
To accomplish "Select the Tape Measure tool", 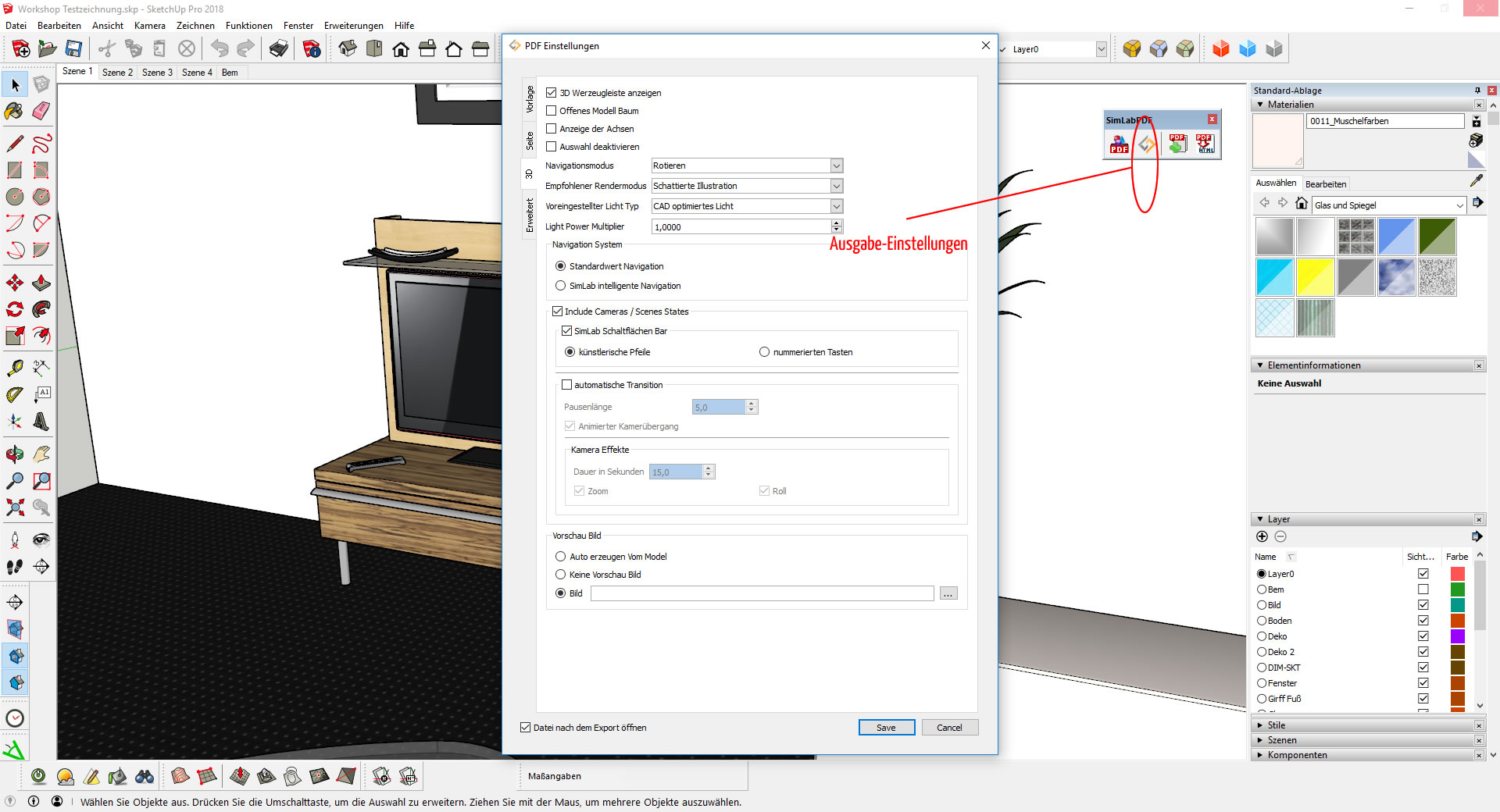I will pyautogui.click(x=14, y=368).
